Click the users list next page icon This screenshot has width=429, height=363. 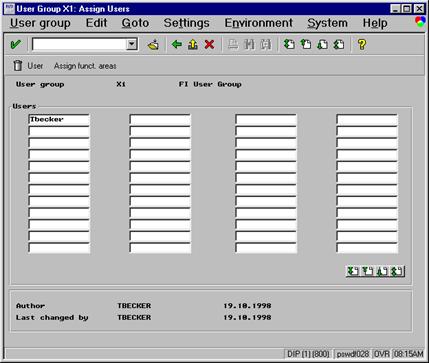382,271
